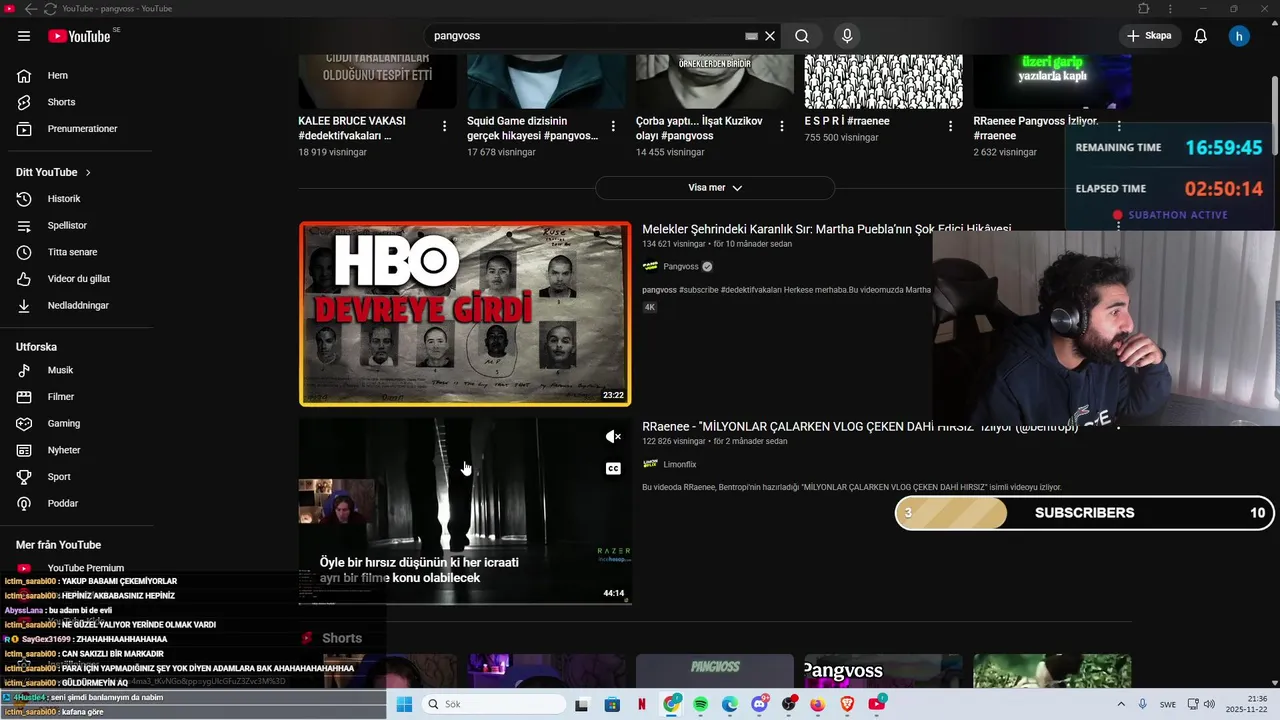Open the browser extensions puzzle icon

click(x=1144, y=9)
